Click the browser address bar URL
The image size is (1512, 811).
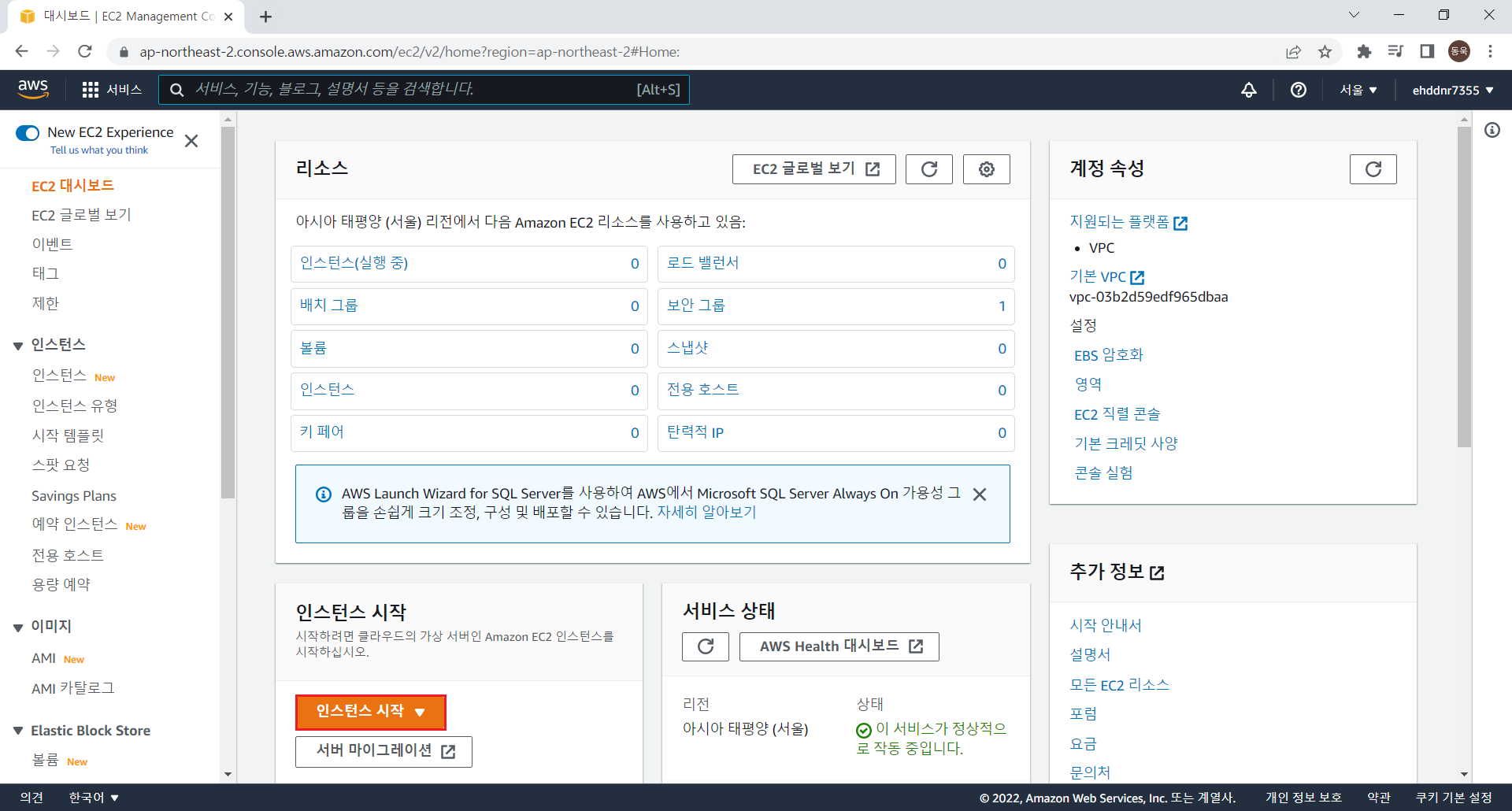tap(409, 52)
